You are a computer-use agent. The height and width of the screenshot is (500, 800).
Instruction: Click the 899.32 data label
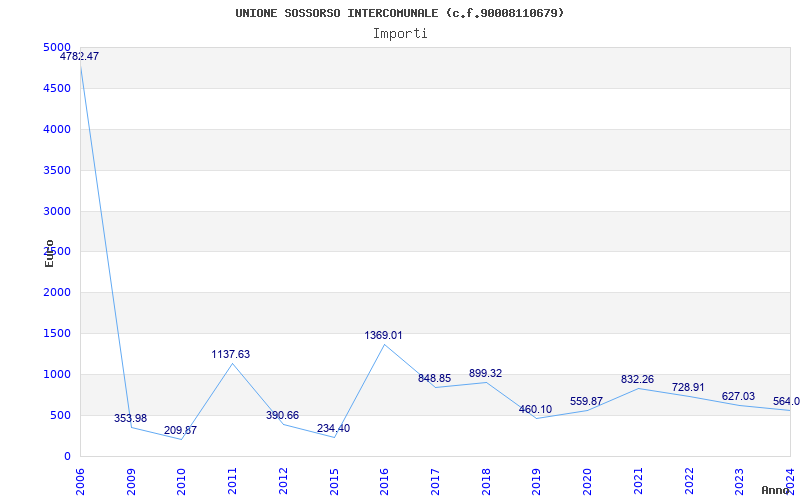485,373
